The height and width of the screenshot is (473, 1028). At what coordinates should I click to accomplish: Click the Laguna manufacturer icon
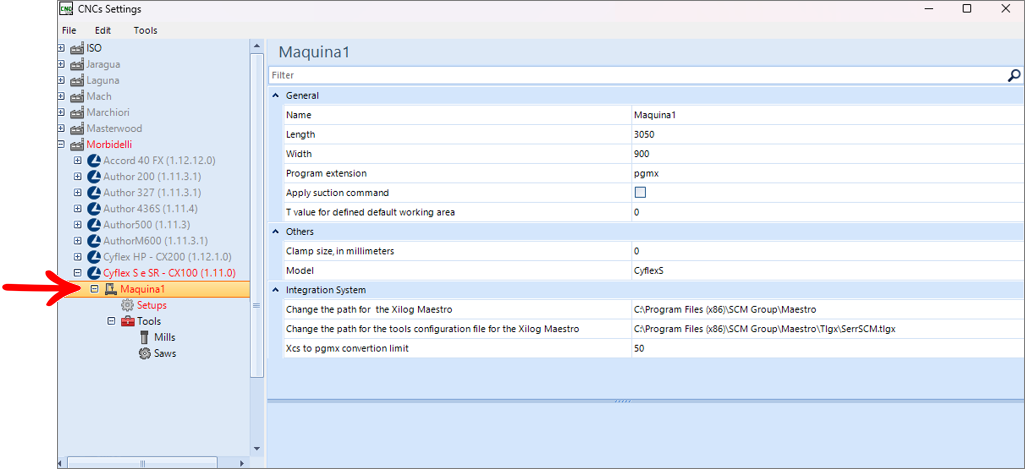77,81
